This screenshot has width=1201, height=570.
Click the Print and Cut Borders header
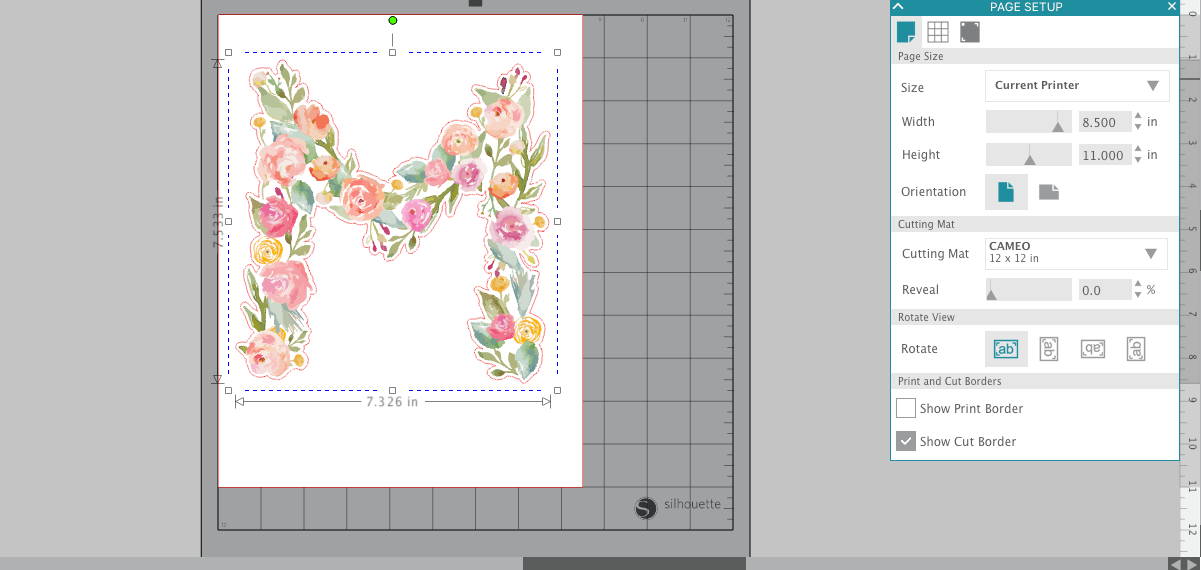(1035, 381)
